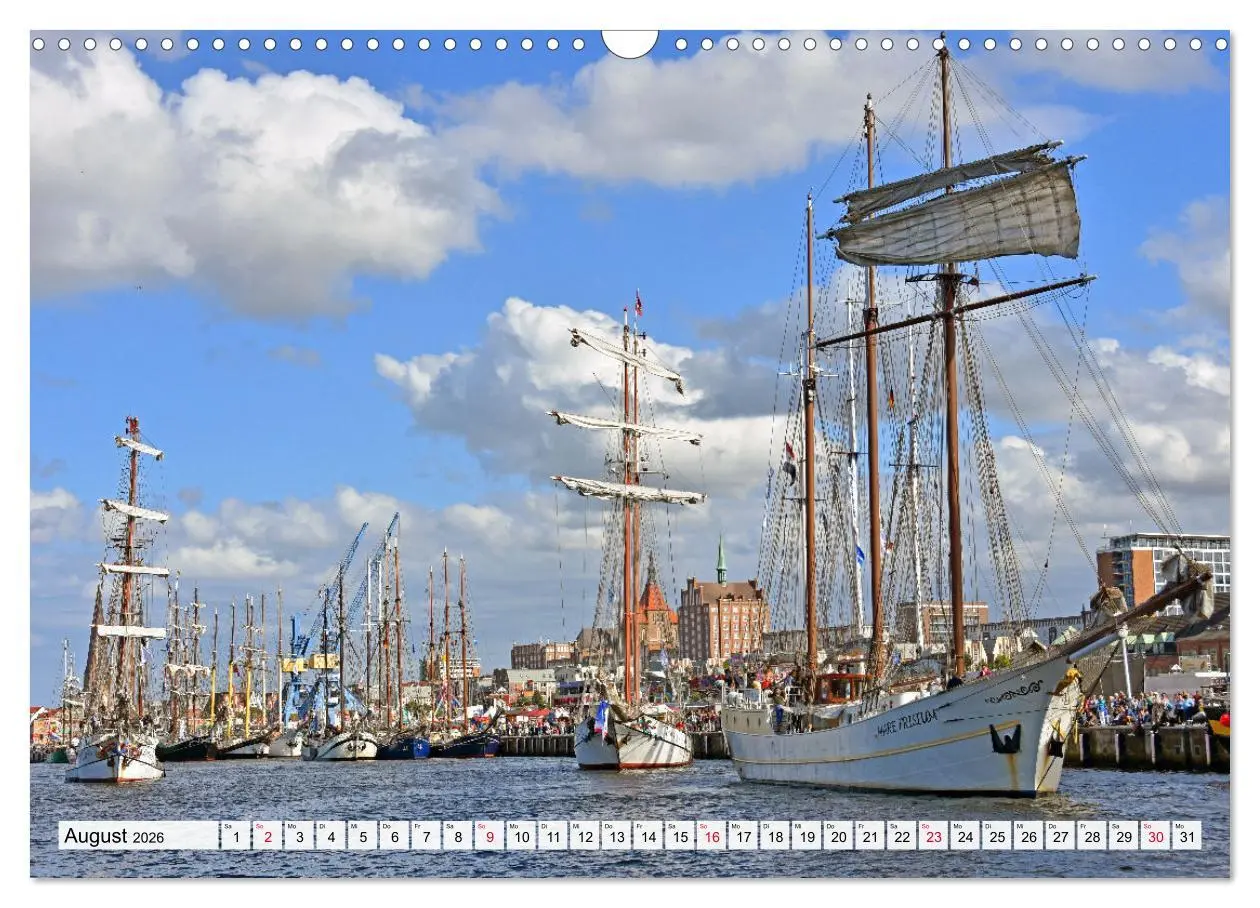This screenshot has height=908, width=1260.
Task: Select date cell 18 in August row
Action: (x=775, y=836)
